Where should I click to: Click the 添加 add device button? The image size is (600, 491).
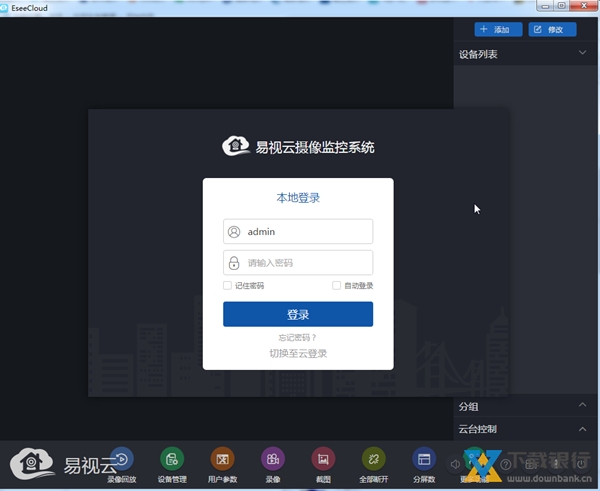[498, 29]
